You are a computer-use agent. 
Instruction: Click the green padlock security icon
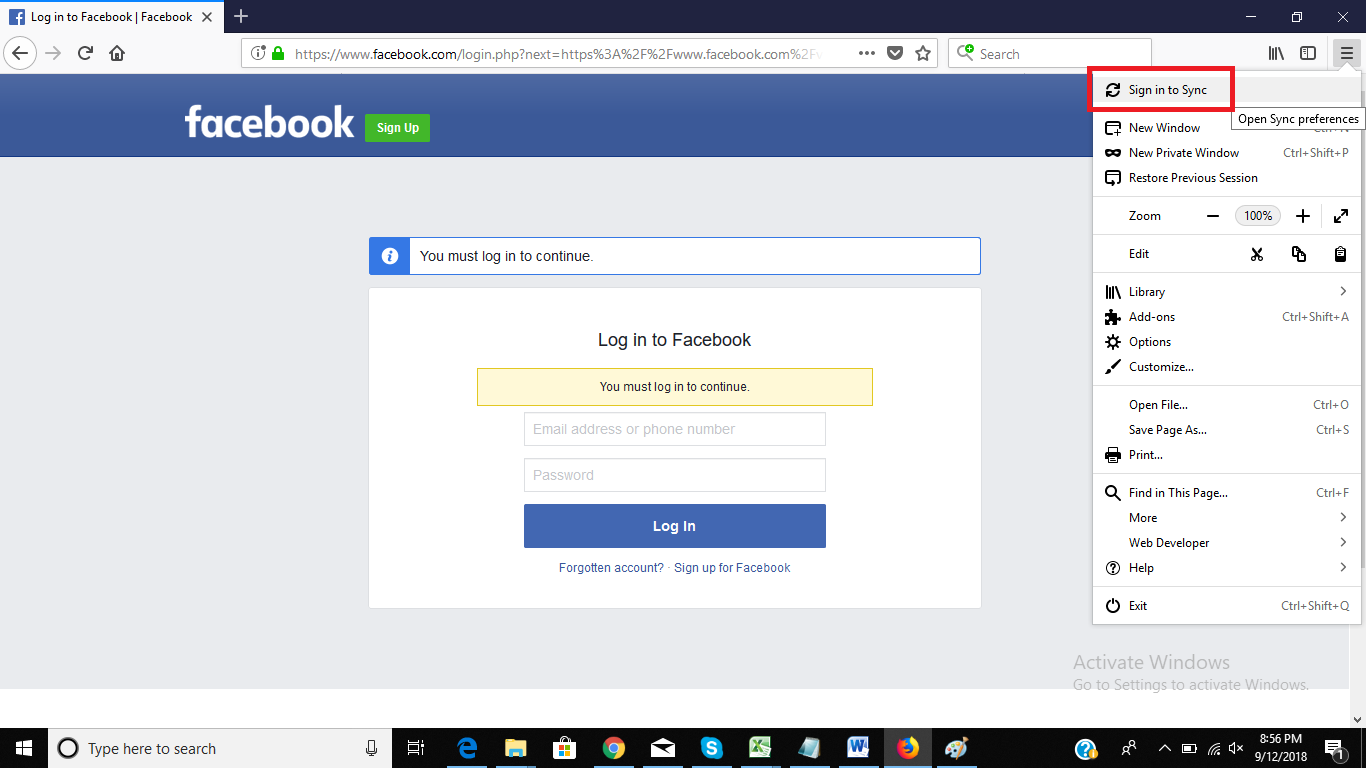(x=277, y=53)
